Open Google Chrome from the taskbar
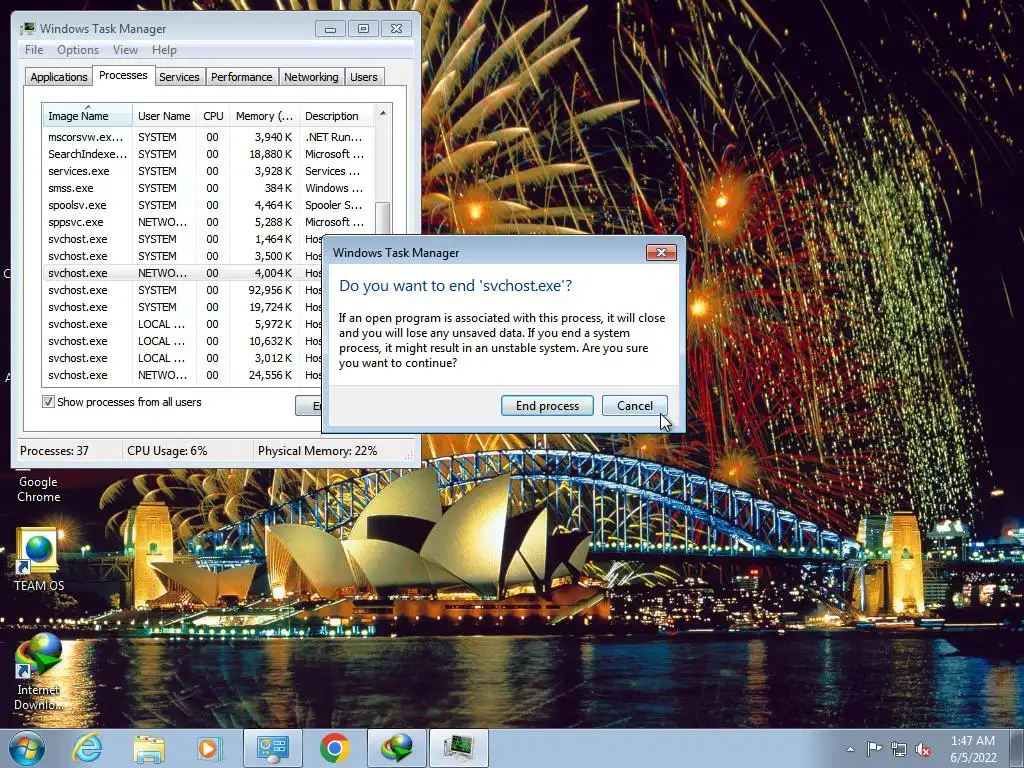The width and height of the screenshot is (1024, 768). 334,748
